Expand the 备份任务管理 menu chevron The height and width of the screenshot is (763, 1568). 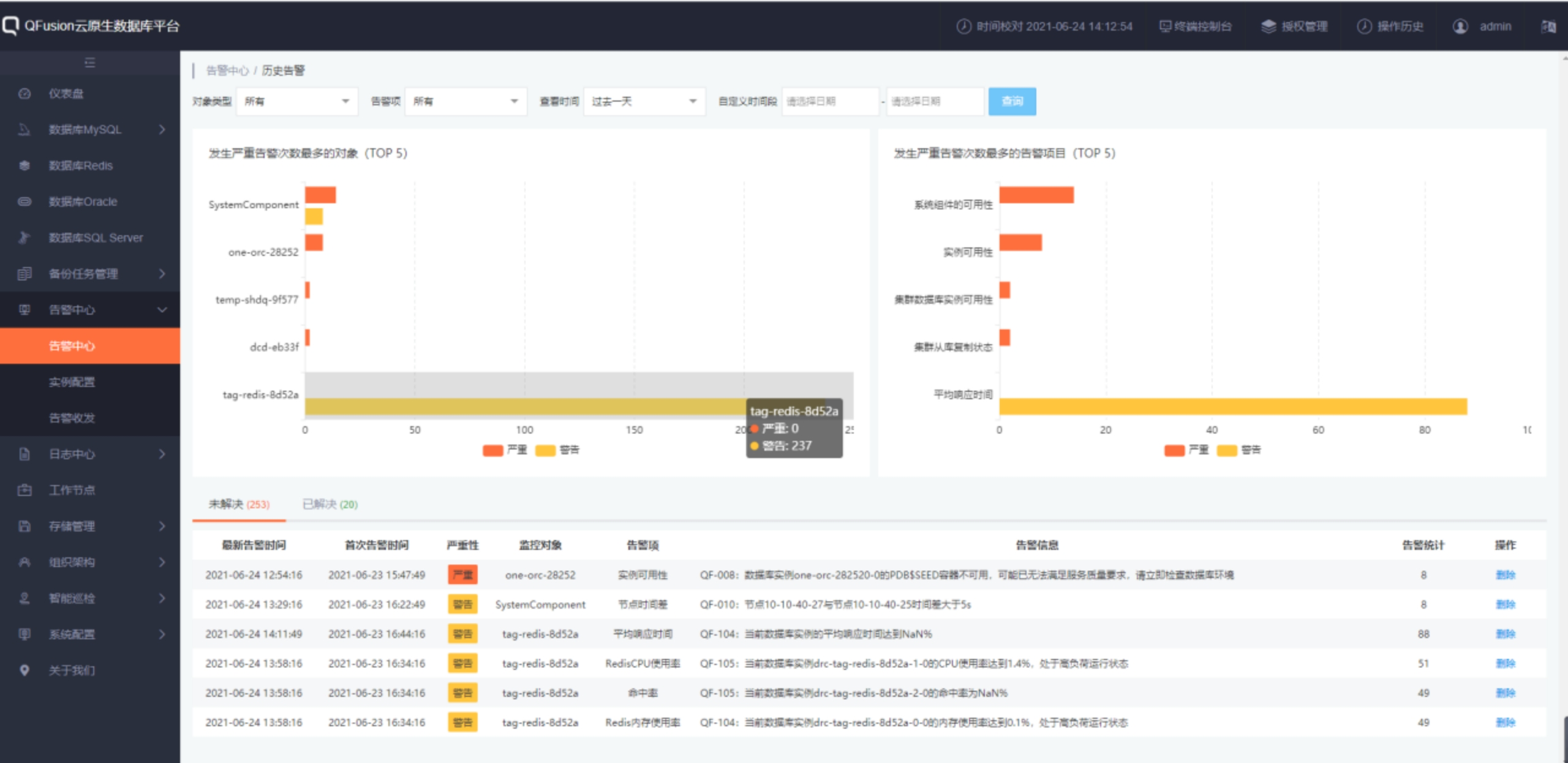click(x=162, y=274)
